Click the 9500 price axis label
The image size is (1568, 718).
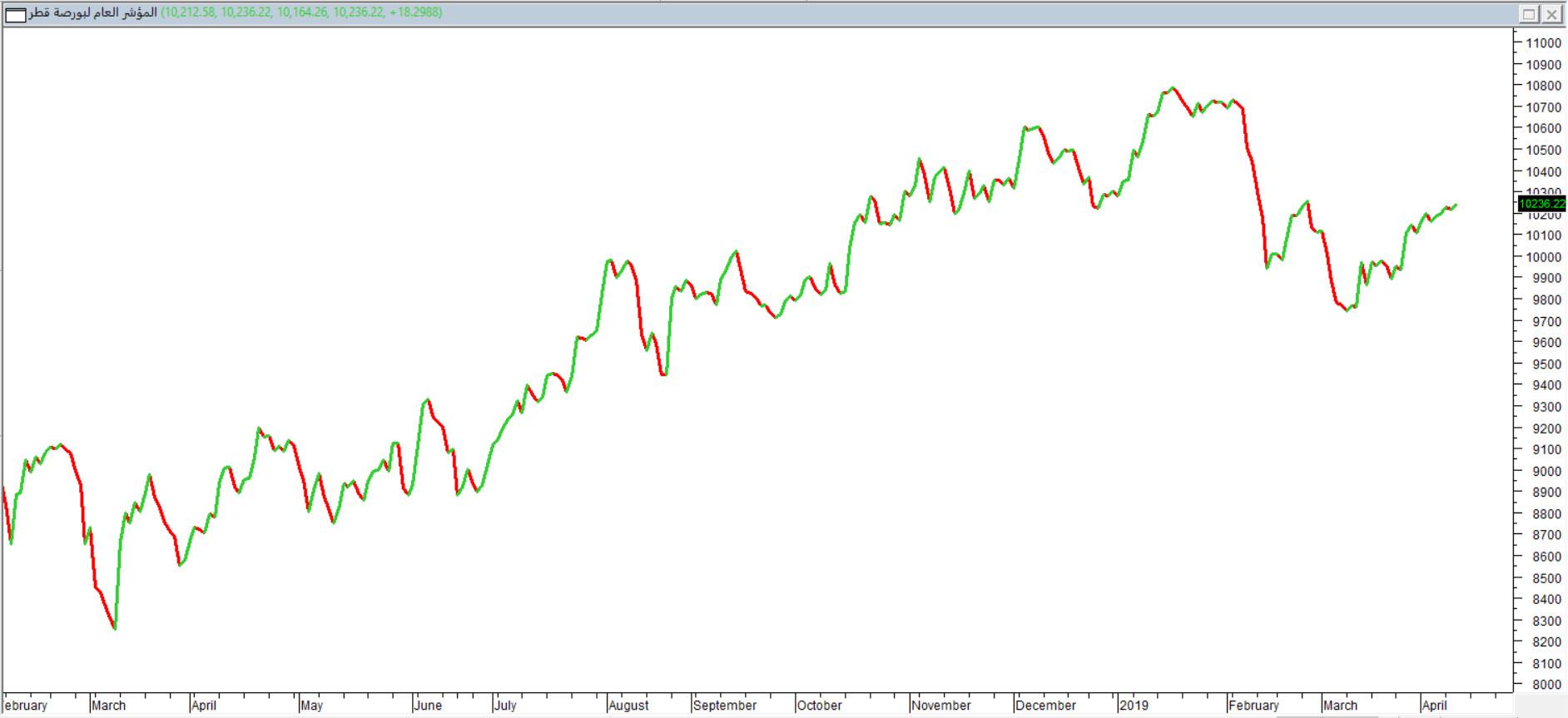click(x=1546, y=364)
